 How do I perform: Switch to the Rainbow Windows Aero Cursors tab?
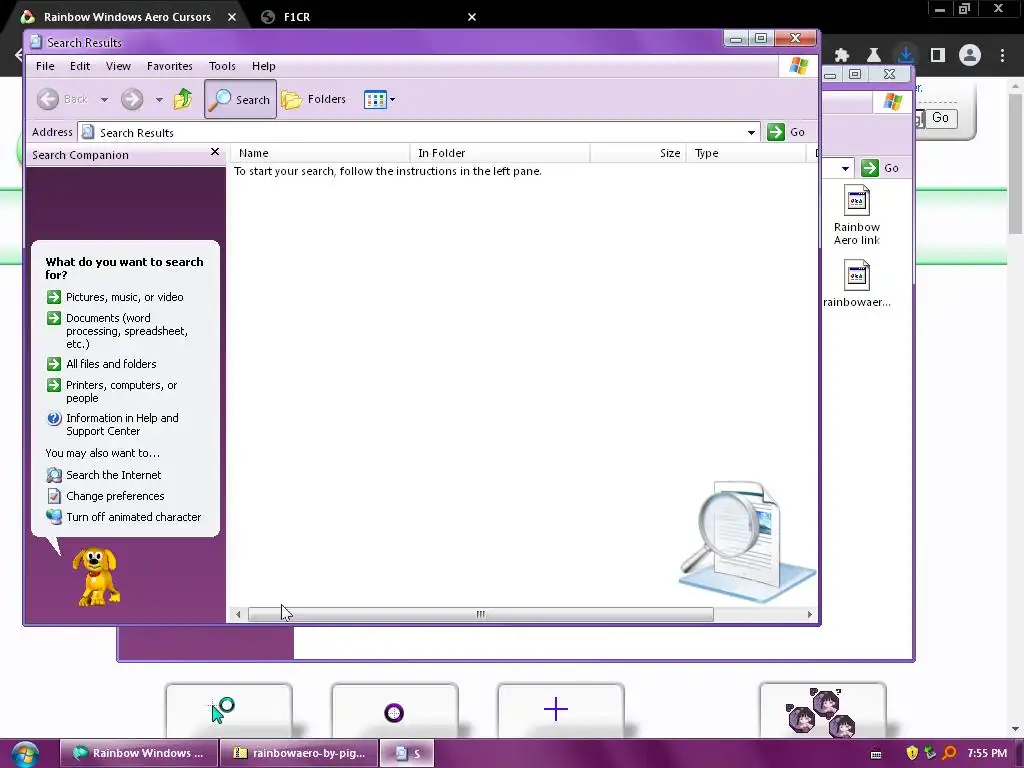tap(127, 17)
